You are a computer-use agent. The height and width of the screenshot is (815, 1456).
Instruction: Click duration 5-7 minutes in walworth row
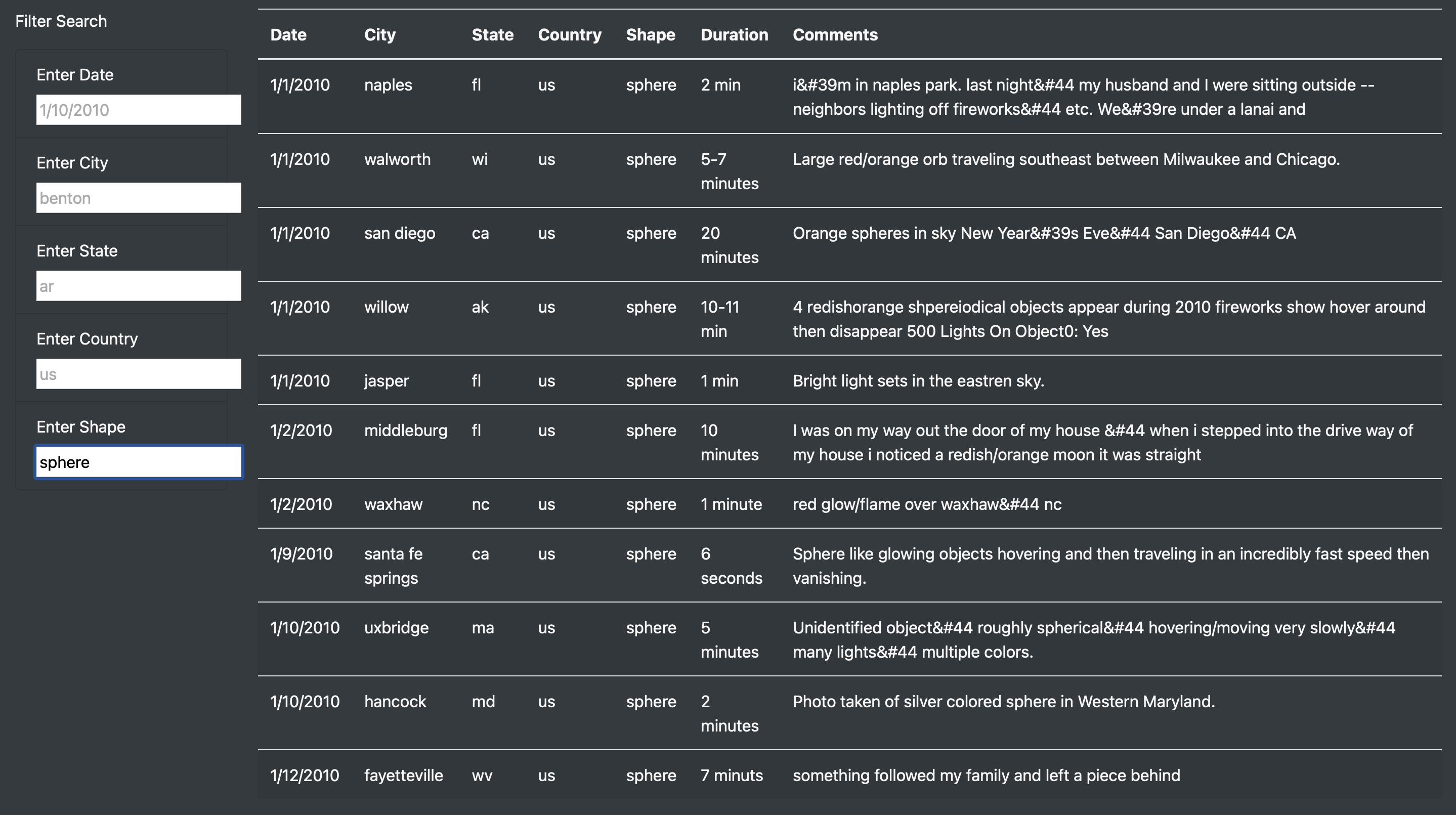pyautogui.click(x=730, y=172)
